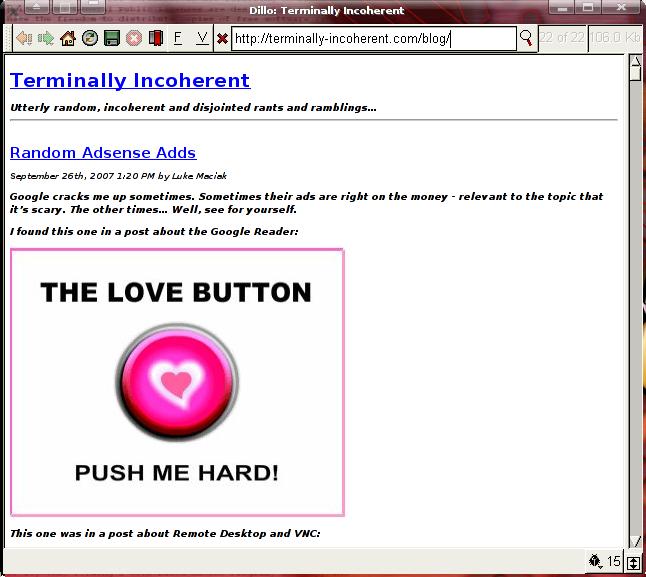This screenshot has height=577, width=646.
Task: Clear the URL with the red X
Action: [x=222, y=38]
